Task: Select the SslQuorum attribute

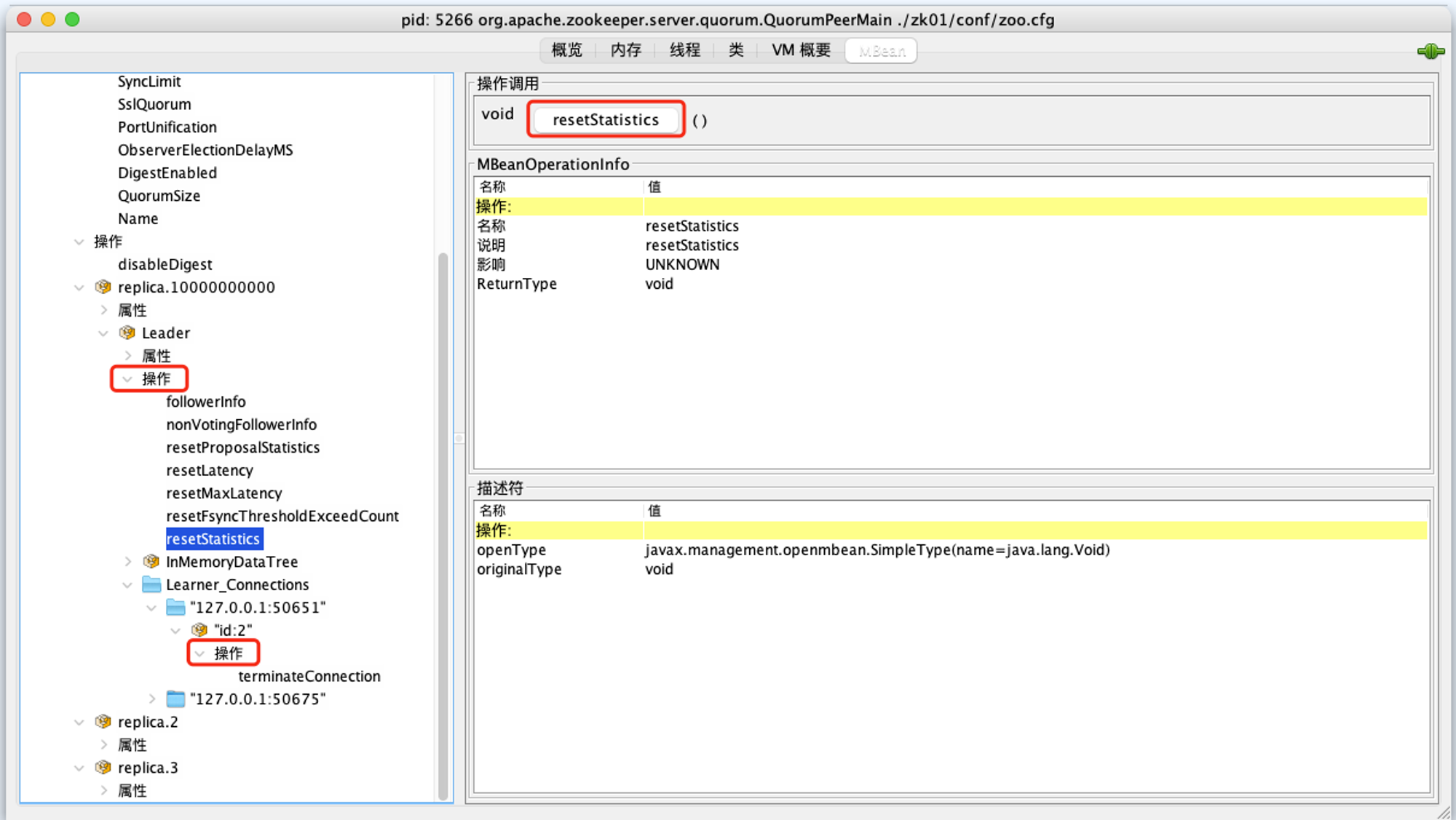Action: tap(154, 104)
